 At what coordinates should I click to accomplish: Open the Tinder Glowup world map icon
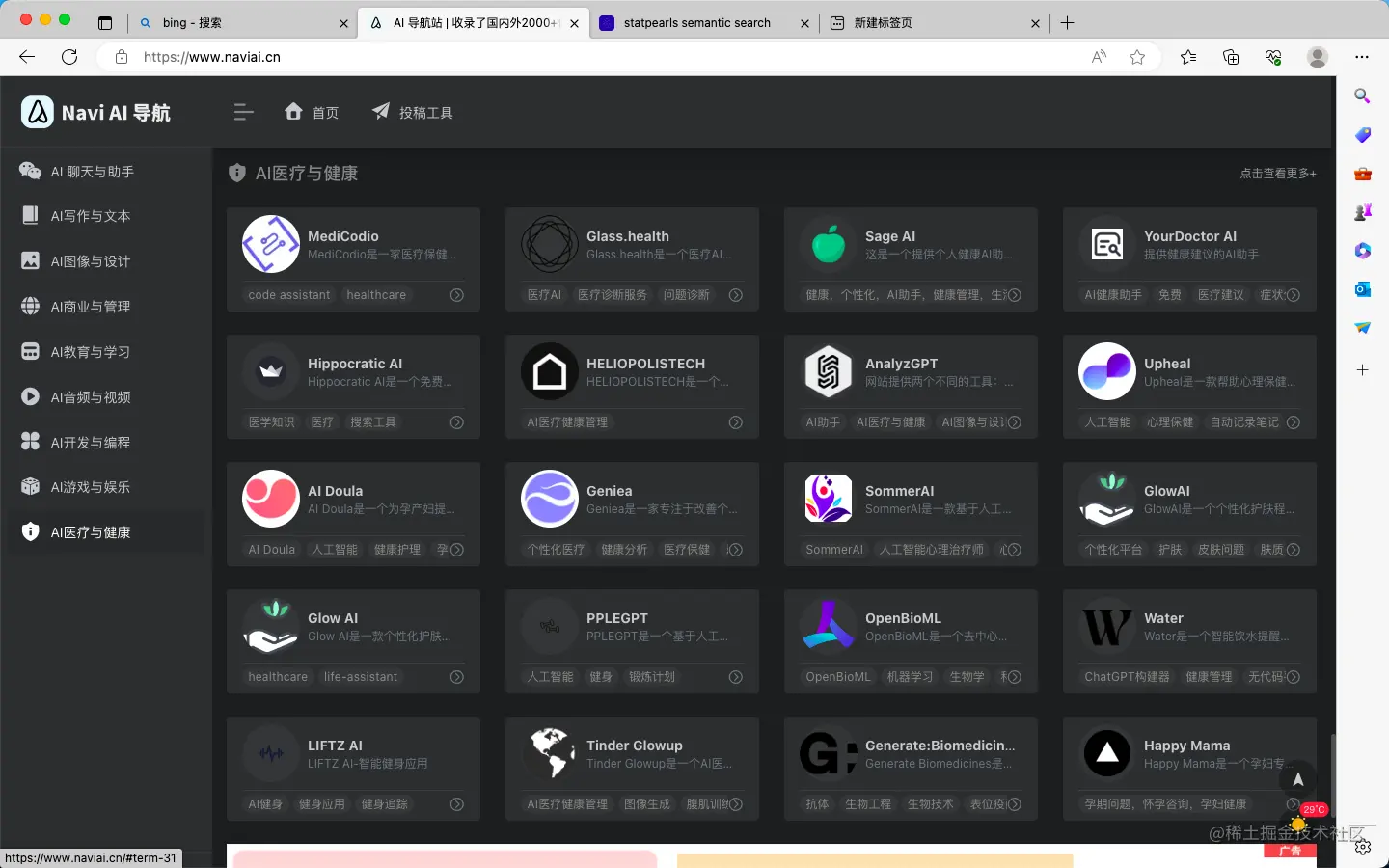pos(549,753)
